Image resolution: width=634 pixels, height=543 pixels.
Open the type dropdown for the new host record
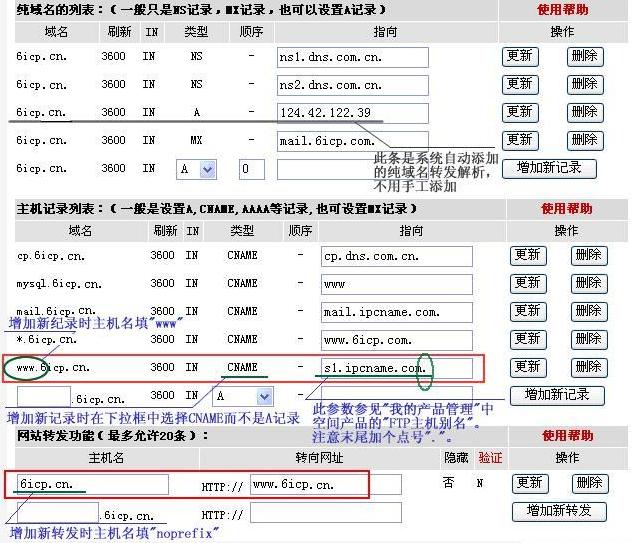tap(243, 396)
